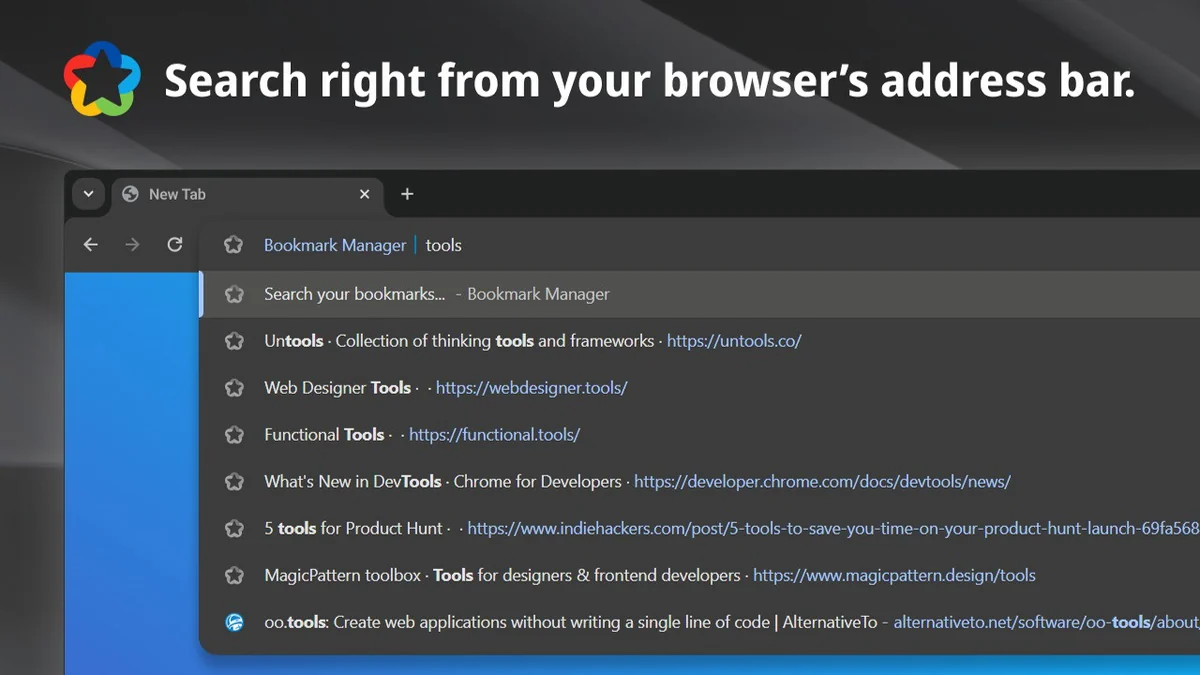Choose the Web Designer Tools suggestion
Screen dimensions: 1200x675
click(x=337, y=388)
